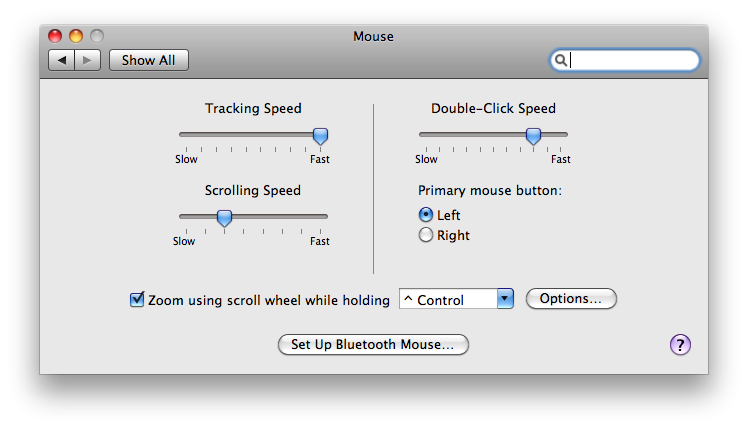Screen dimensions: 748x429
Task: Click the forward navigation arrow
Action: [87, 60]
